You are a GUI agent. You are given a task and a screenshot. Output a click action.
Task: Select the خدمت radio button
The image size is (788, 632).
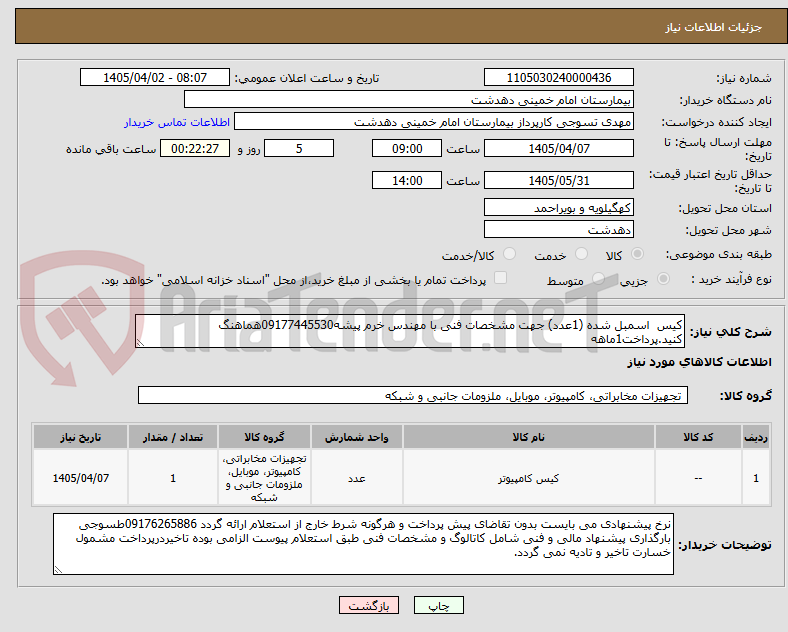pyautogui.click(x=581, y=254)
